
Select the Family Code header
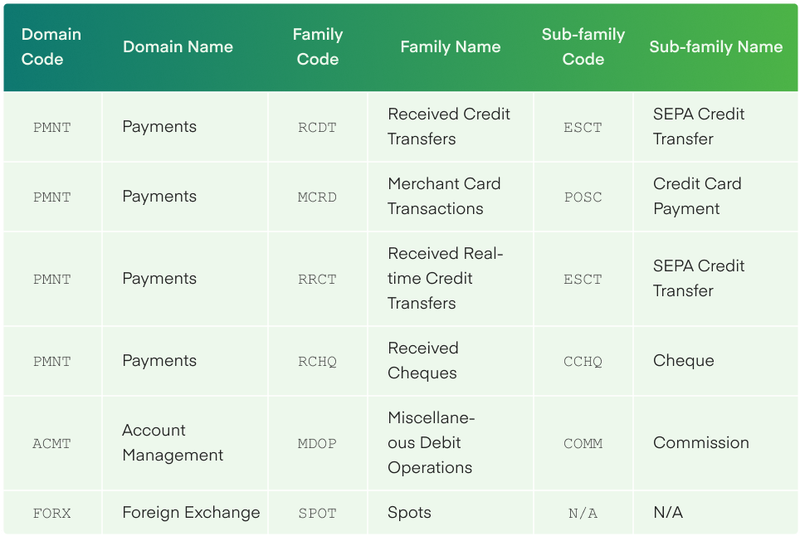(x=317, y=47)
